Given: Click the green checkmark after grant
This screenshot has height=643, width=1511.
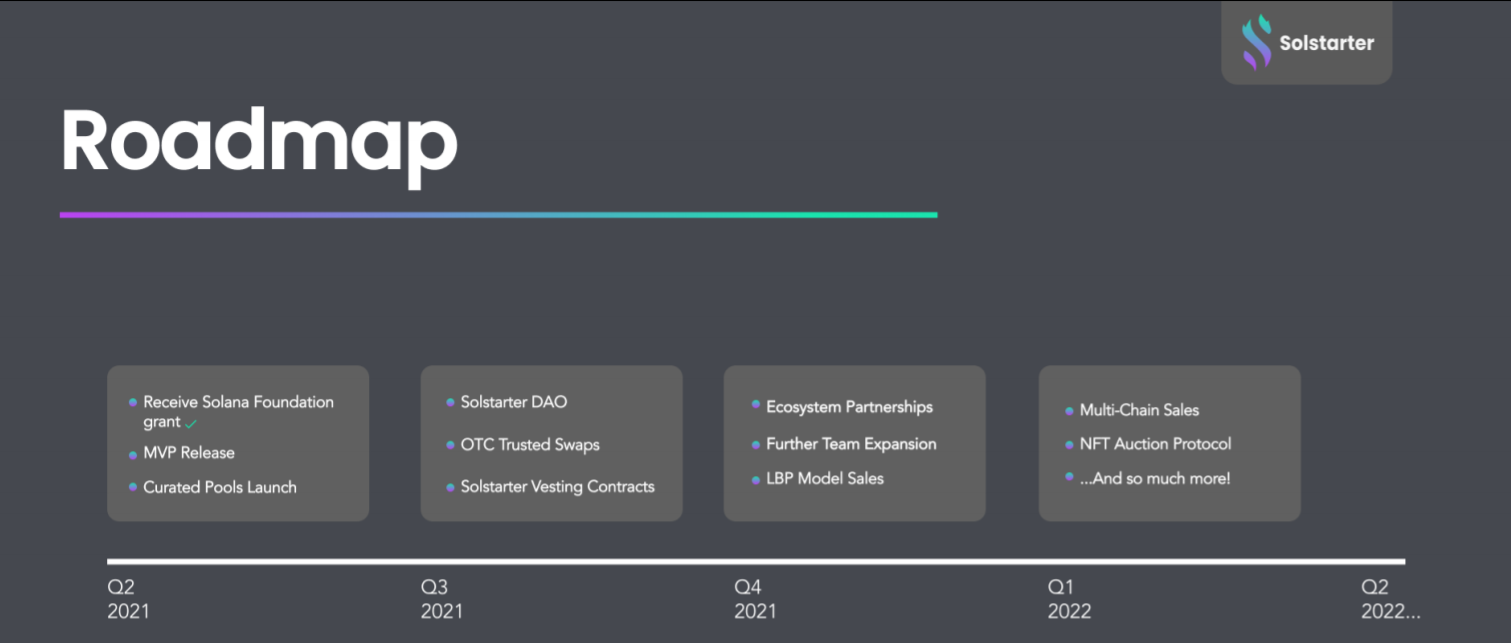Looking at the screenshot, I should click(x=191, y=424).
